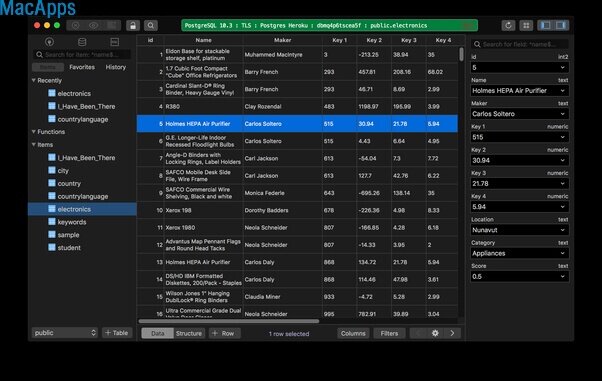Toggle the left sidebar pane button

[x=546, y=25]
